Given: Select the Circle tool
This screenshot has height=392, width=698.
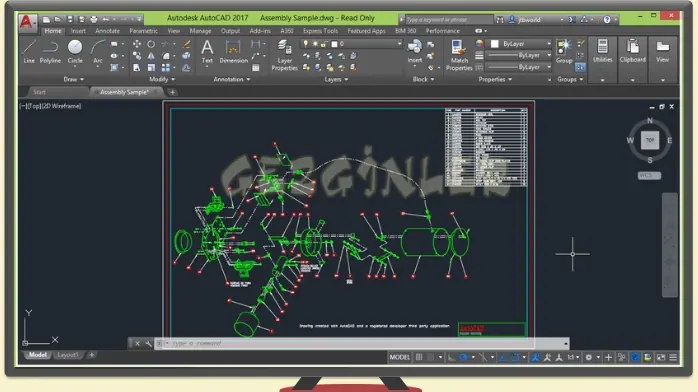Looking at the screenshot, I should point(75,52).
